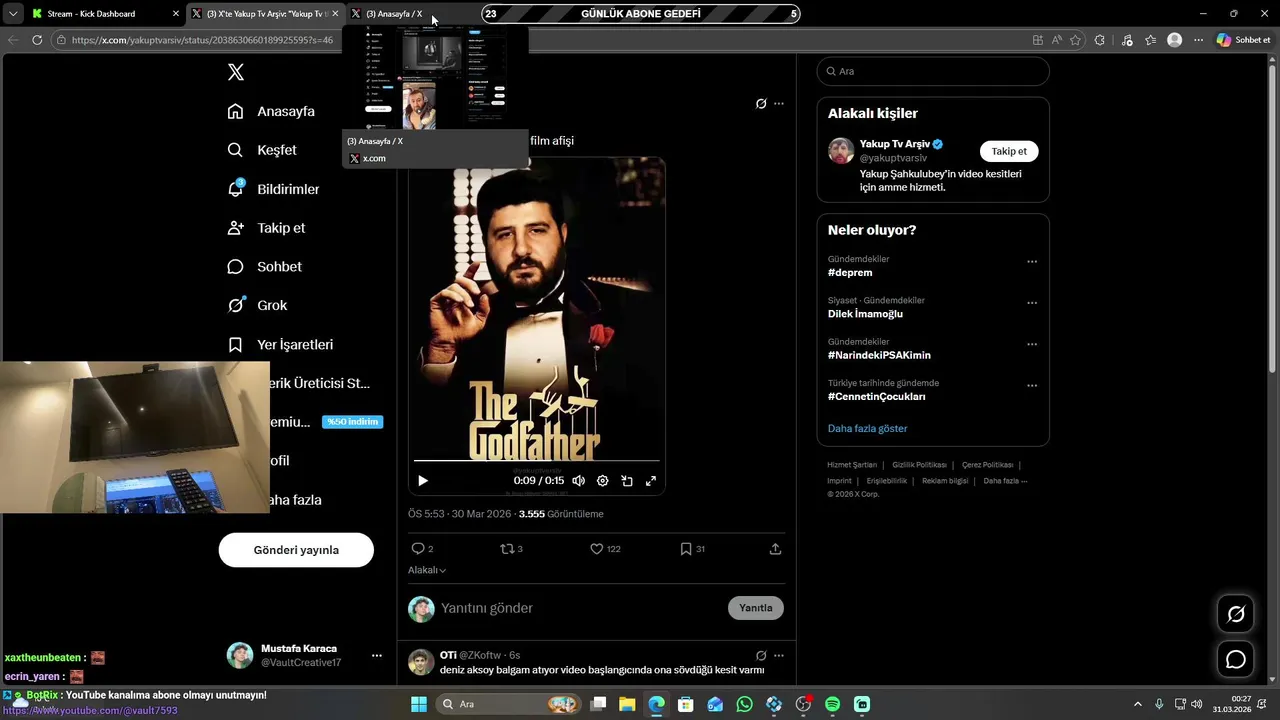Open Hizmet Şartları footer link
The height and width of the screenshot is (720, 1280).
(x=852, y=465)
